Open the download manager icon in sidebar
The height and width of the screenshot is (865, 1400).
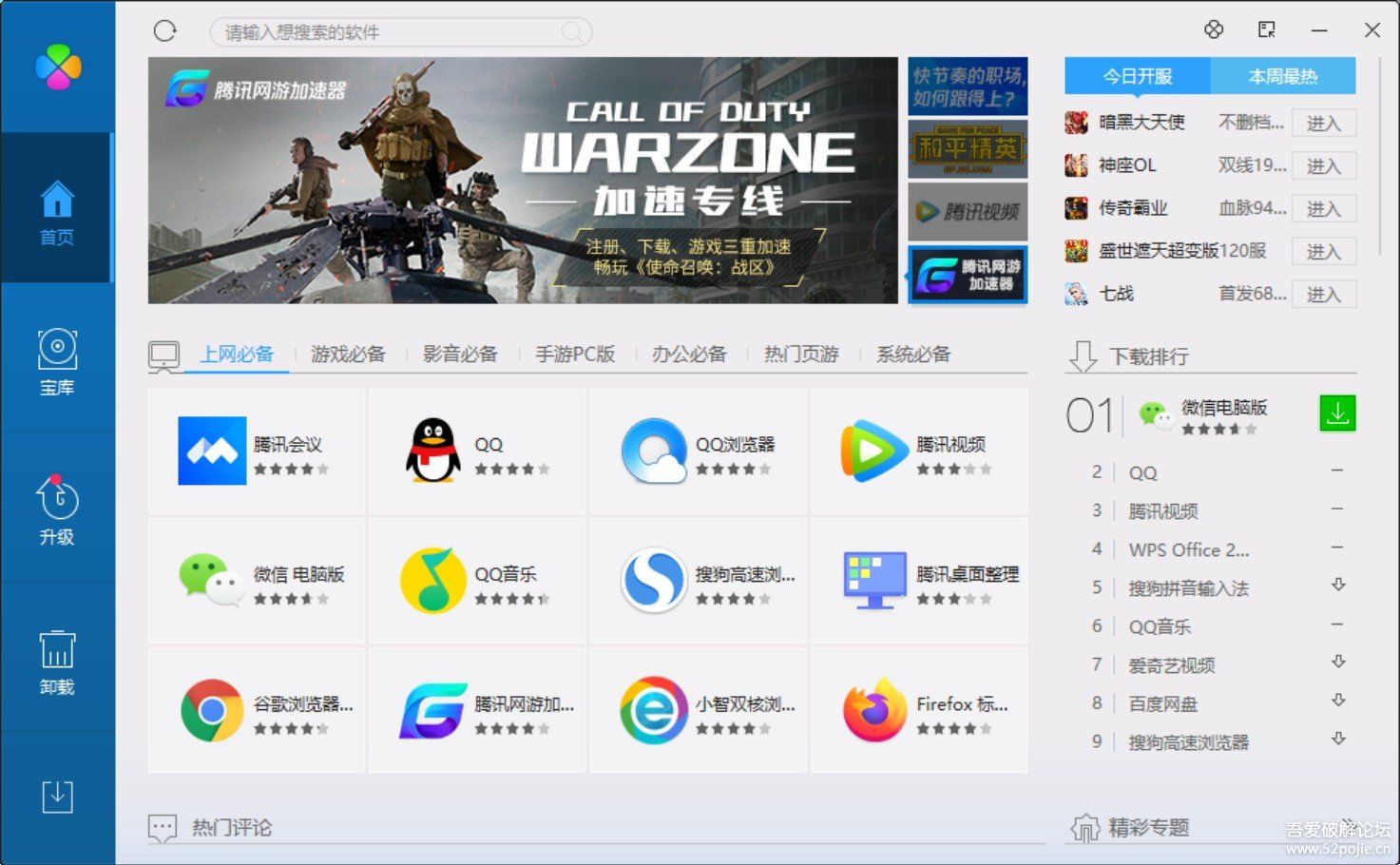pyautogui.click(x=57, y=797)
